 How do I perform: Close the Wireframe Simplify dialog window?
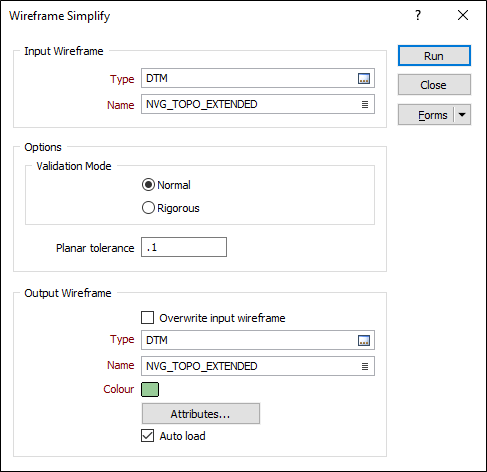point(463,15)
